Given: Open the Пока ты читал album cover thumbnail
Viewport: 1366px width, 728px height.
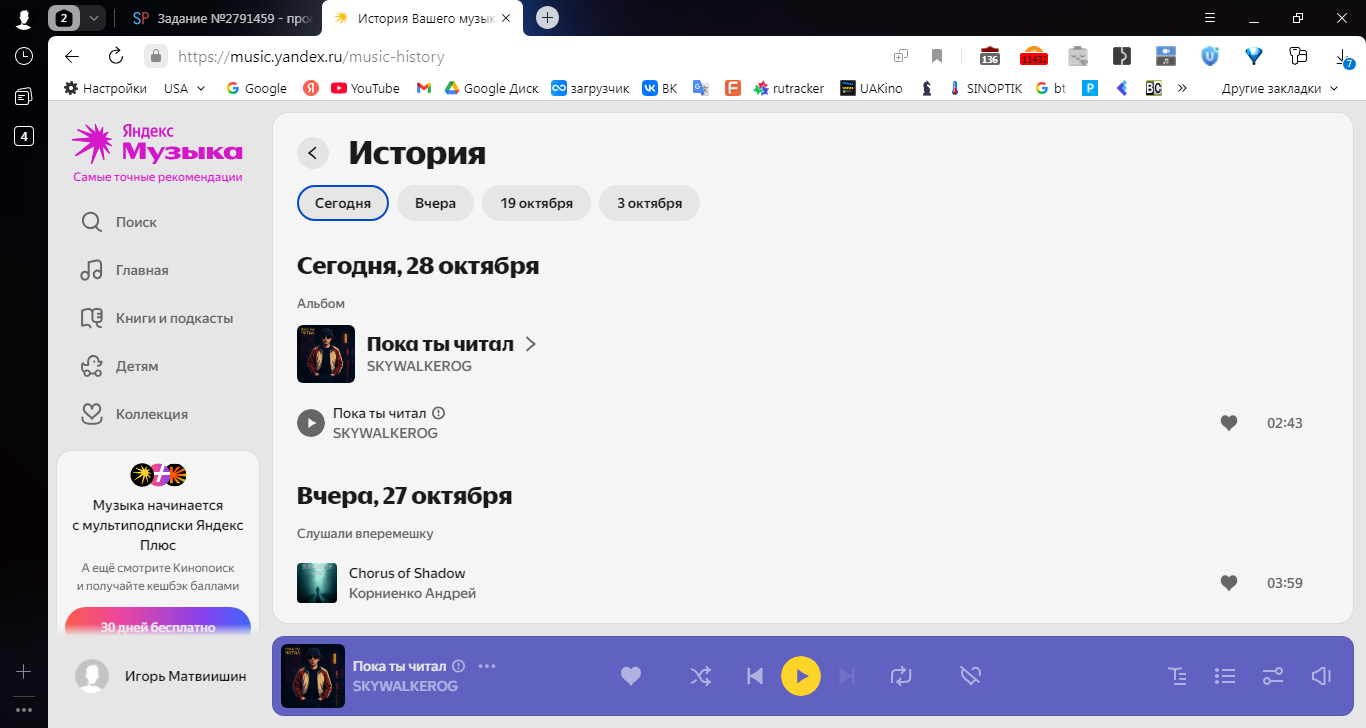Looking at the screenshot, I should [326, 354].
